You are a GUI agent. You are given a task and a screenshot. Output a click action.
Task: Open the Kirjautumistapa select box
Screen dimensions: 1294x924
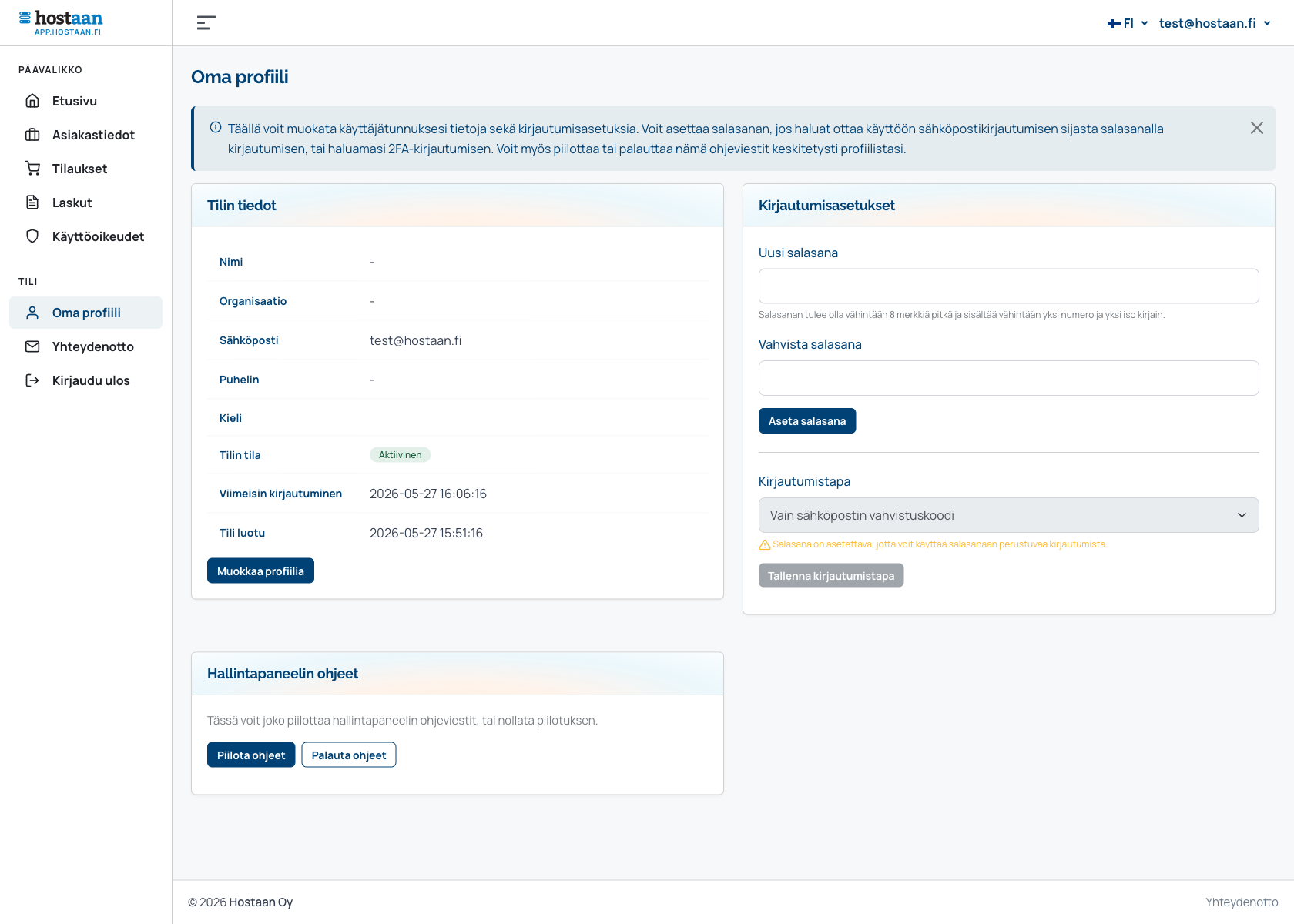(x=1008, y=515)
